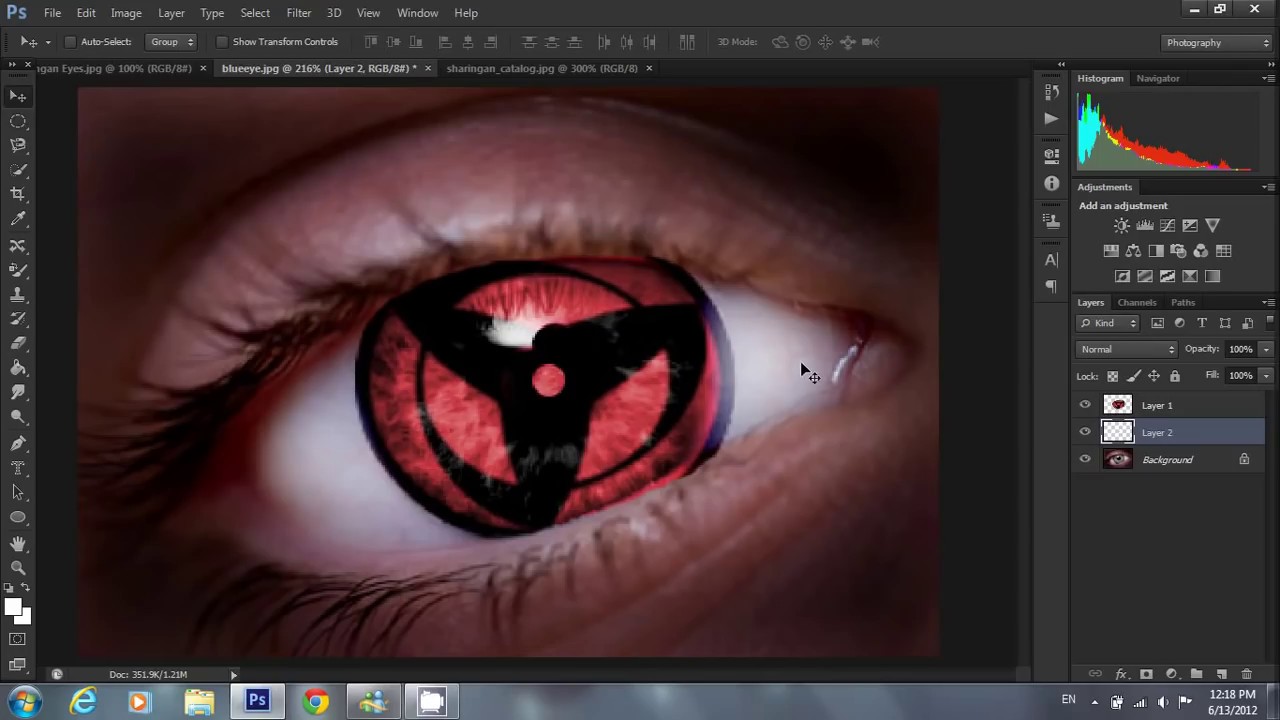Viewport: 1280px width, 720px height.
Task: Select the Pen tool
Action: coord(18,443)
